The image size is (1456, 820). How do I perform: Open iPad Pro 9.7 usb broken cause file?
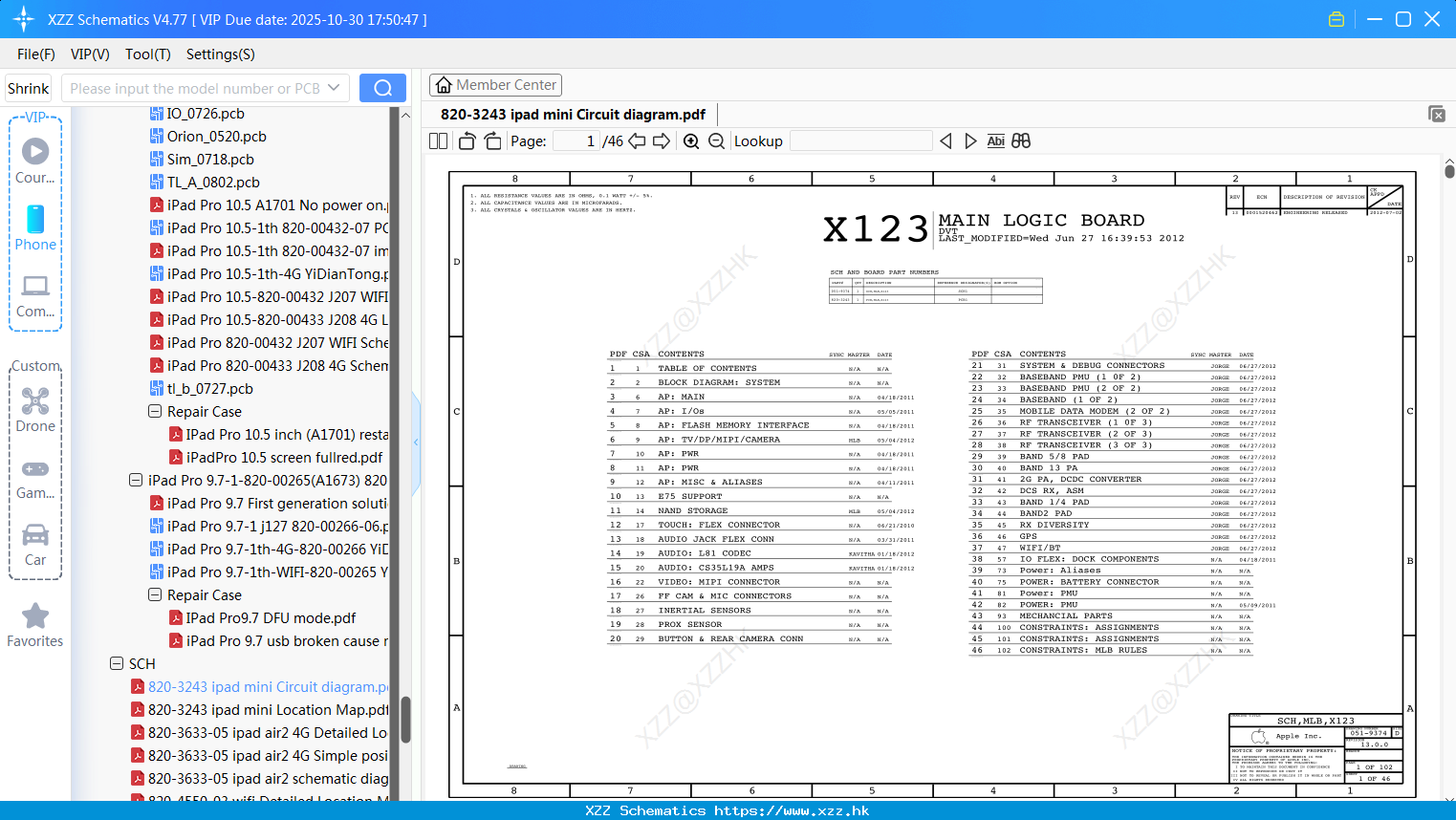click(279, 641)
